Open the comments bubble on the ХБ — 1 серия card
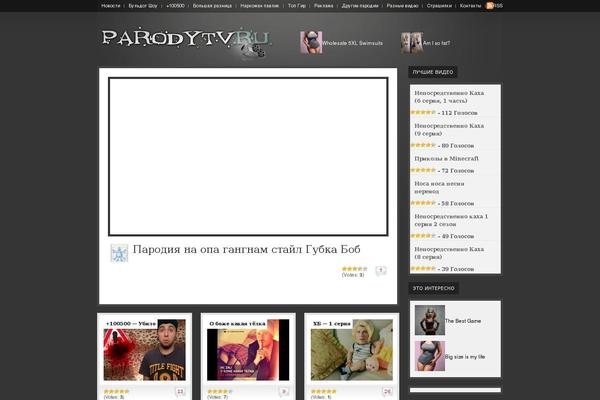This screenshot has width=600, height=400. pyautogui.click(x=387, y=392)
